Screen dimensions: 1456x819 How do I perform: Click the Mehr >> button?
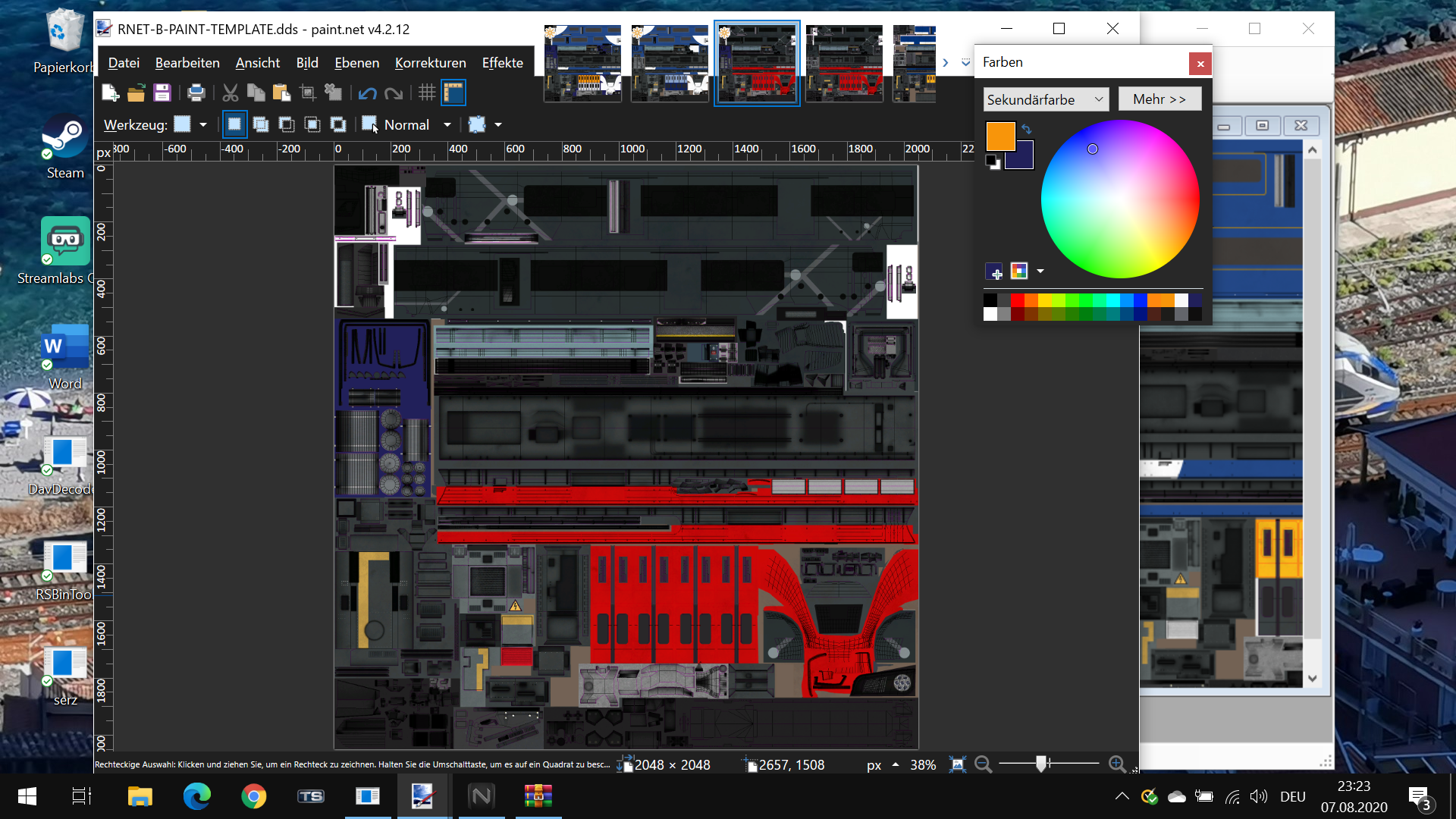(x=1159, y=99)
